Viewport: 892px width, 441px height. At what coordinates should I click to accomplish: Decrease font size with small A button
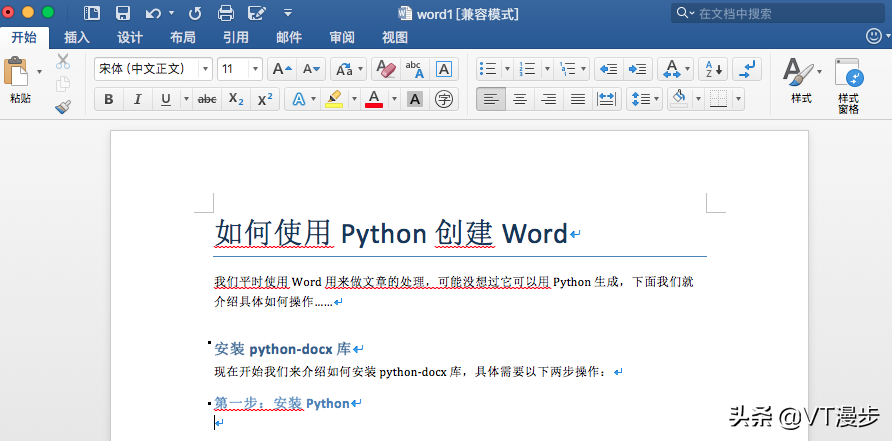[x=311, y=69]
